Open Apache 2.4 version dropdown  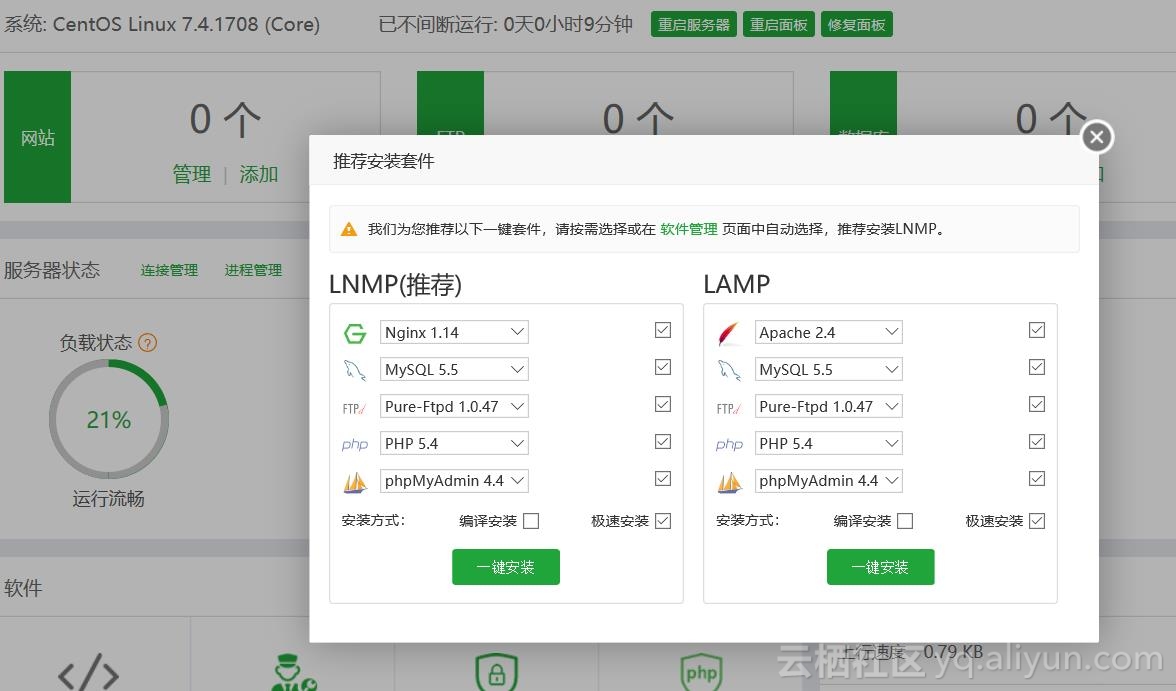(x=828, y=332)
